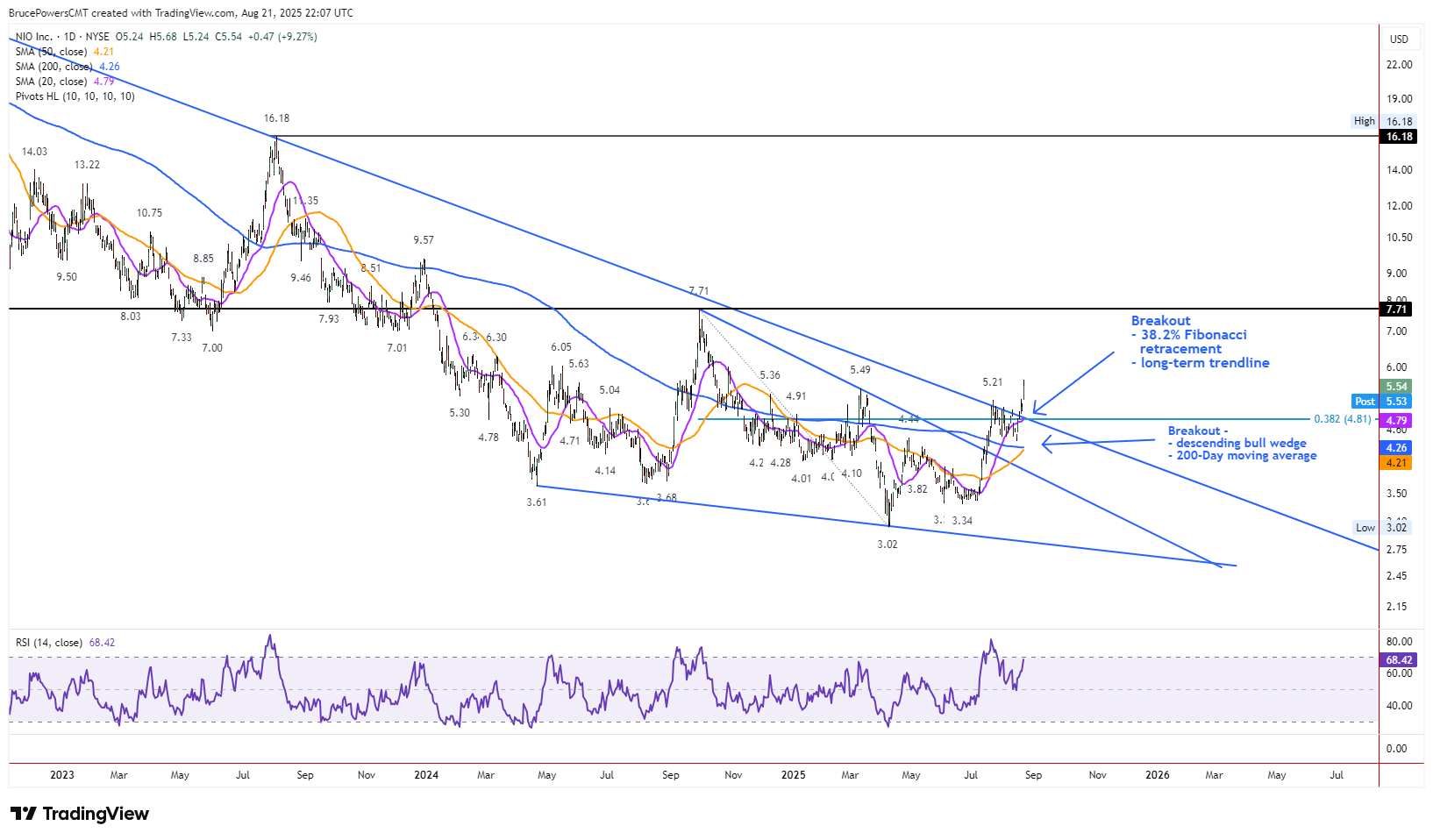Click the 16.18 black price label on axis

tap(1398, 137)
